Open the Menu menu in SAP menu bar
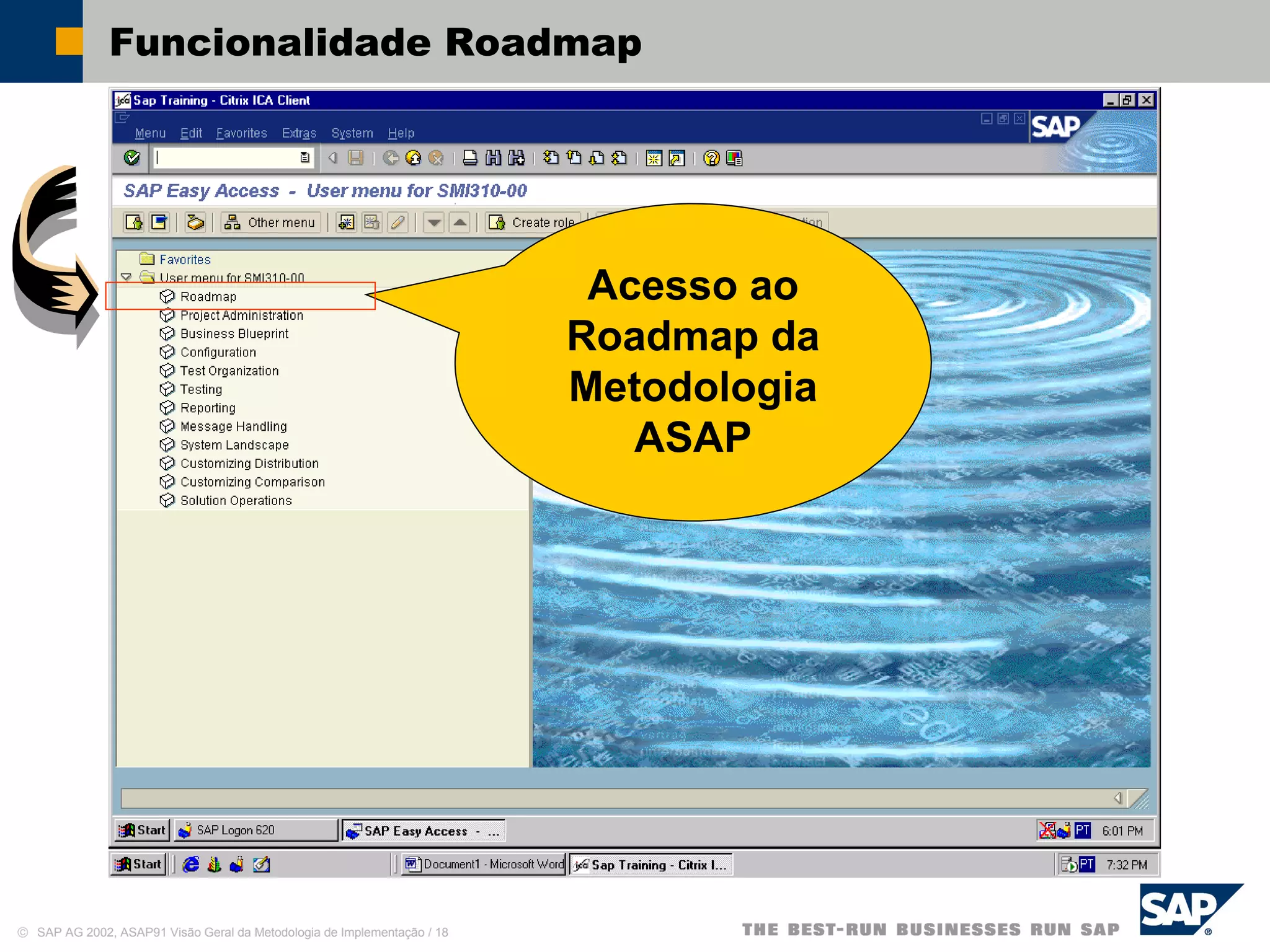This screenshot has width=1270, height=952. coord(150,133)
